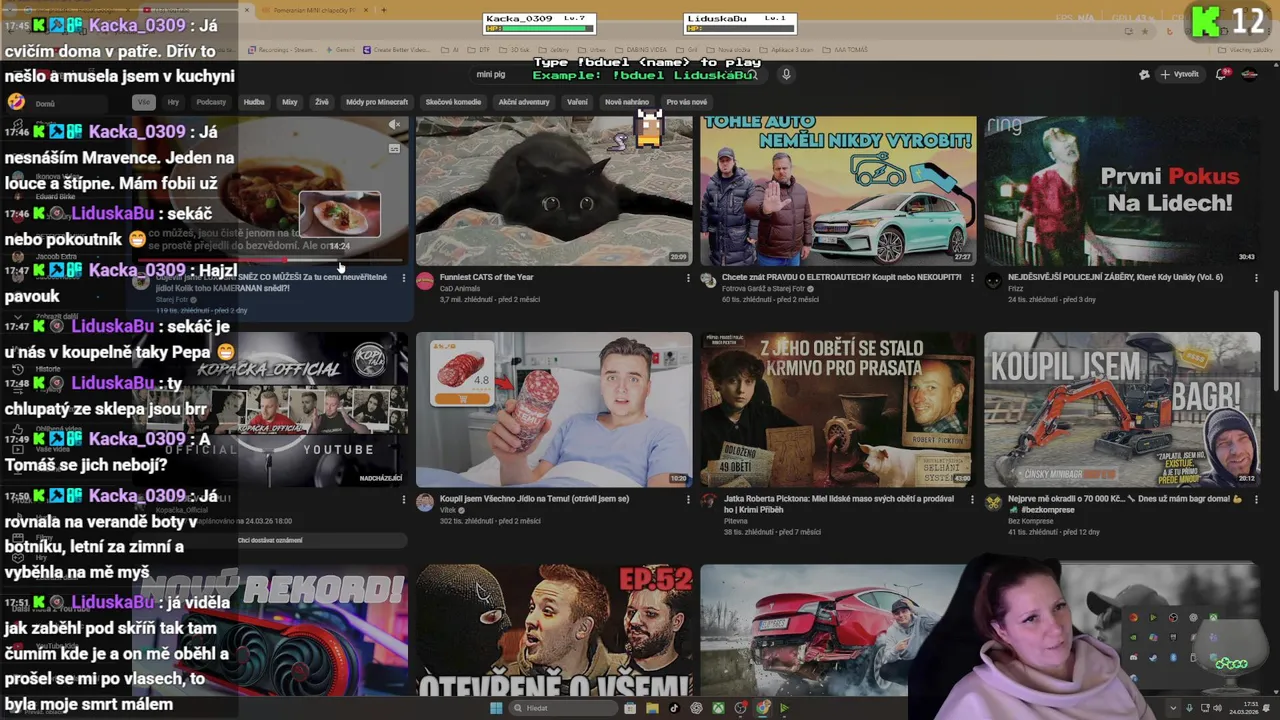Switch to the Pomeranian MINI chlapečky tab
Screen dimensions: 1280x720
315,10
